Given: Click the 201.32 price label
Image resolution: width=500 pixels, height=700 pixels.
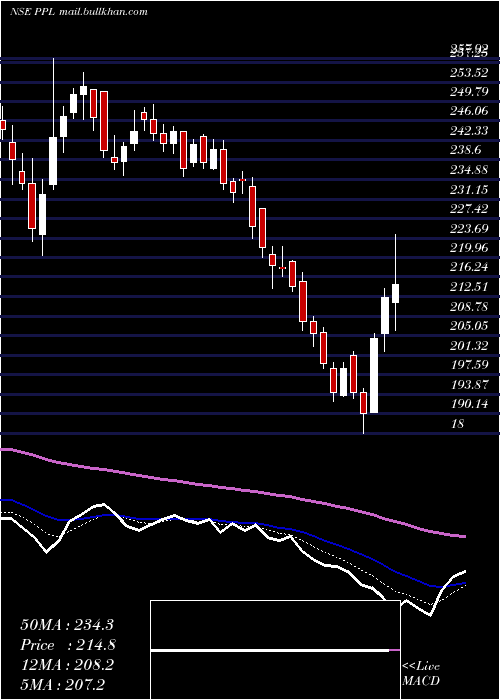Looking at the screenshot, I should (x=469, y=346).
